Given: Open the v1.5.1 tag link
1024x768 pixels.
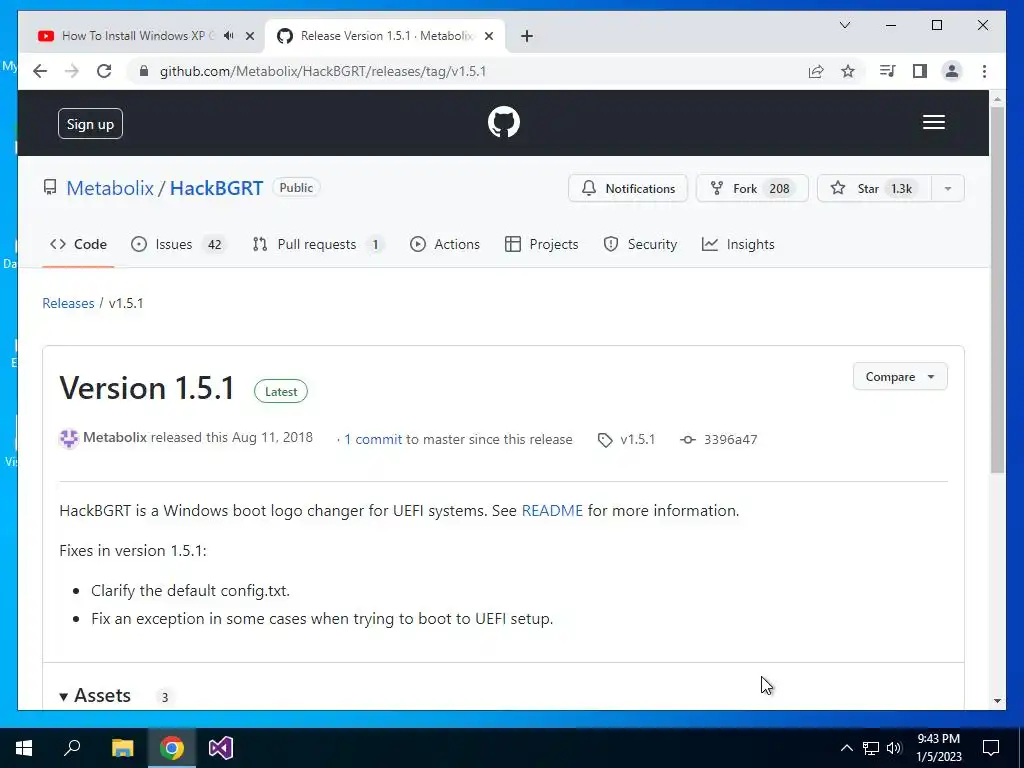Looking at the screenshot, I should 627,440.
